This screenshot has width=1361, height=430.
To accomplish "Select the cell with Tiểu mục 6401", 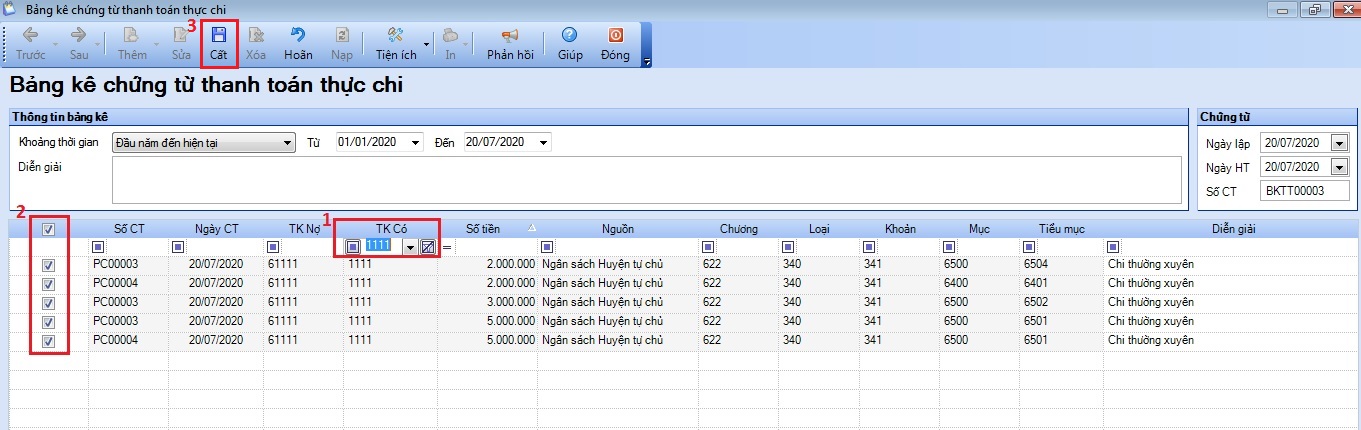I will [1062, 284].
